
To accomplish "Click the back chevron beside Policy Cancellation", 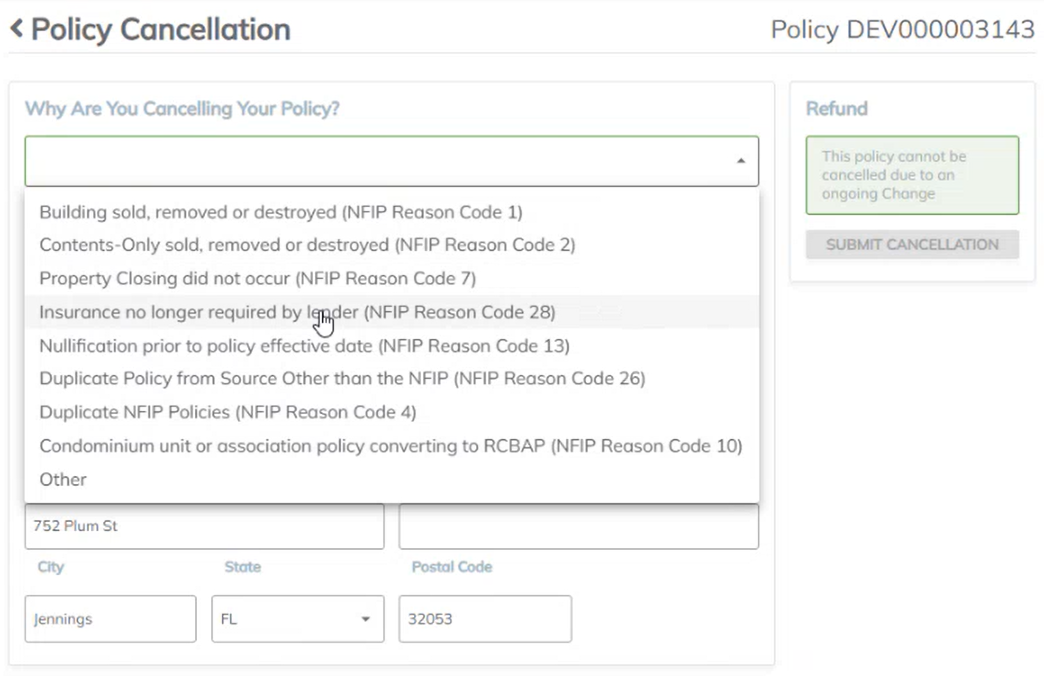I will pos(16,29).
